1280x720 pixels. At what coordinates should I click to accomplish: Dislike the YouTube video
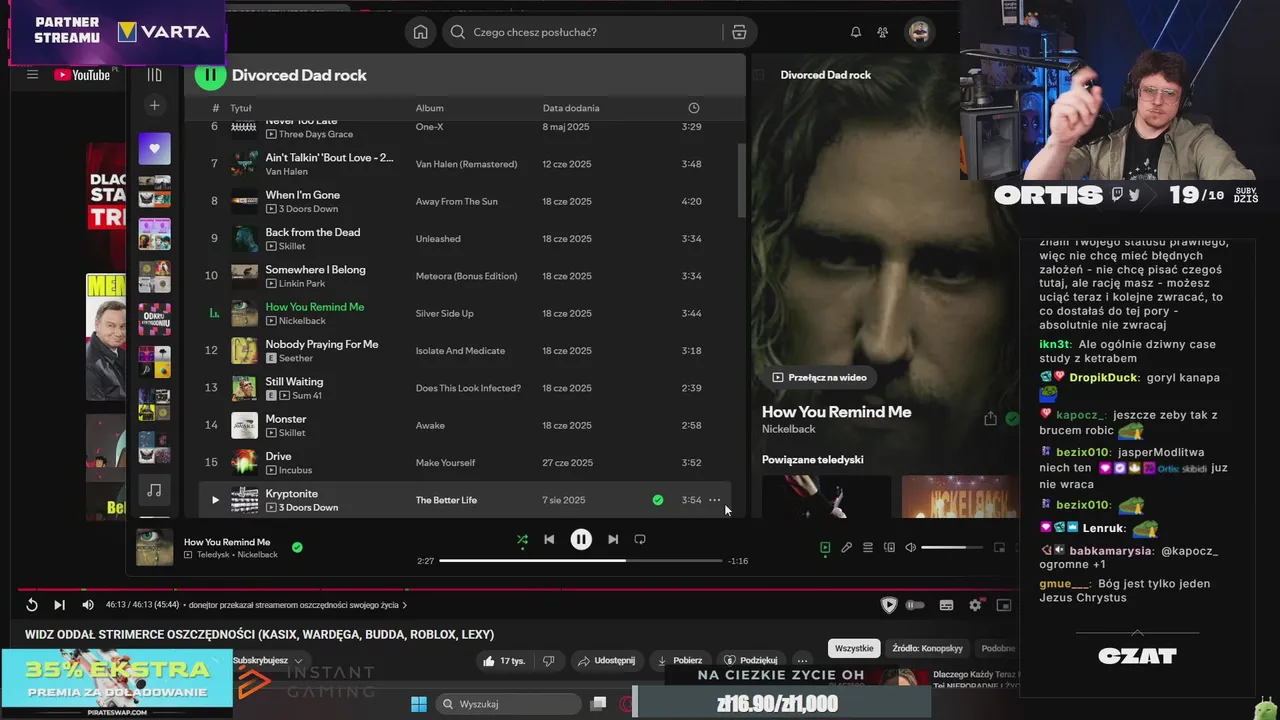tap(548, 660)
